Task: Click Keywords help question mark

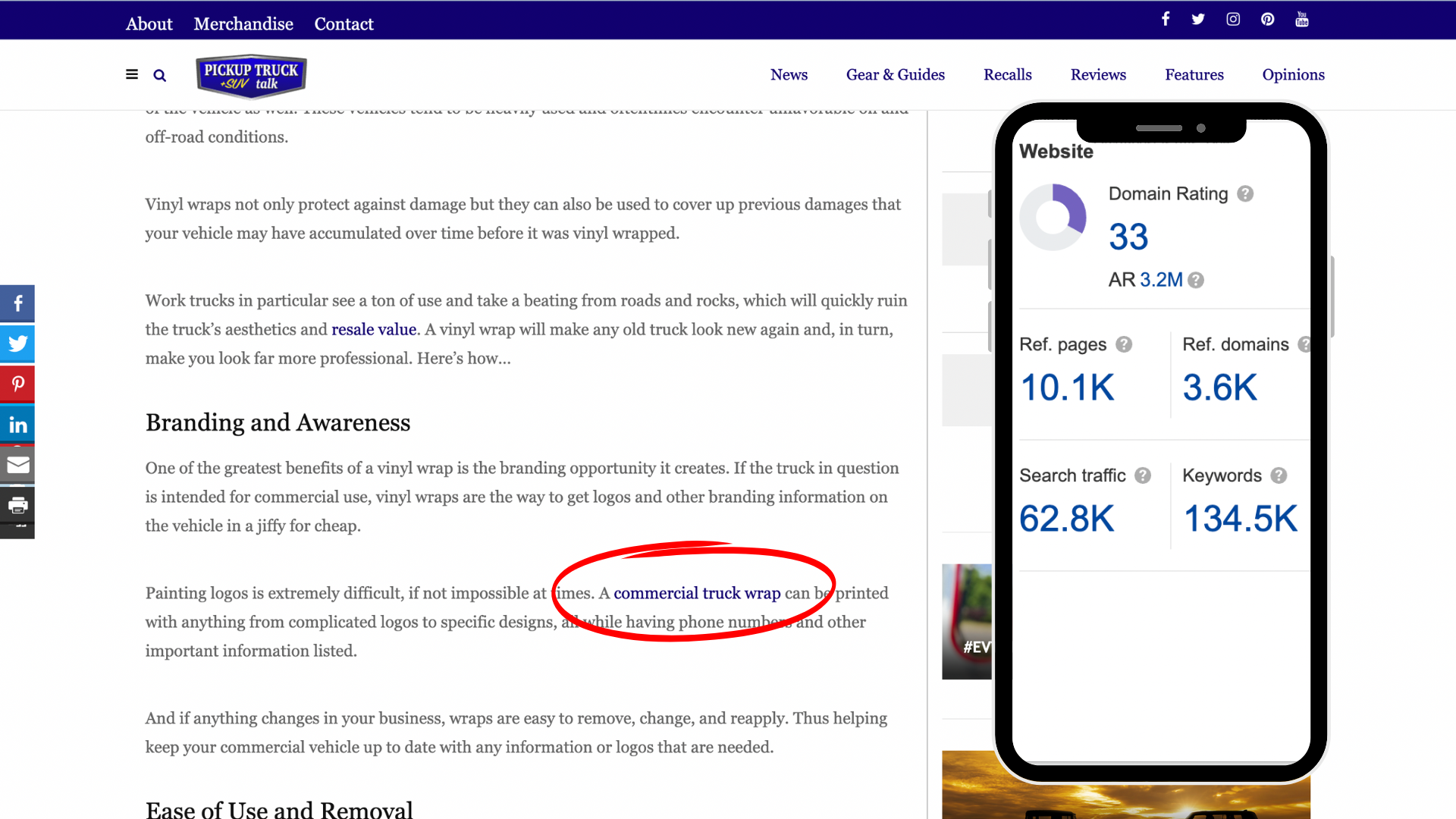Action: (x=1279, y=475)
